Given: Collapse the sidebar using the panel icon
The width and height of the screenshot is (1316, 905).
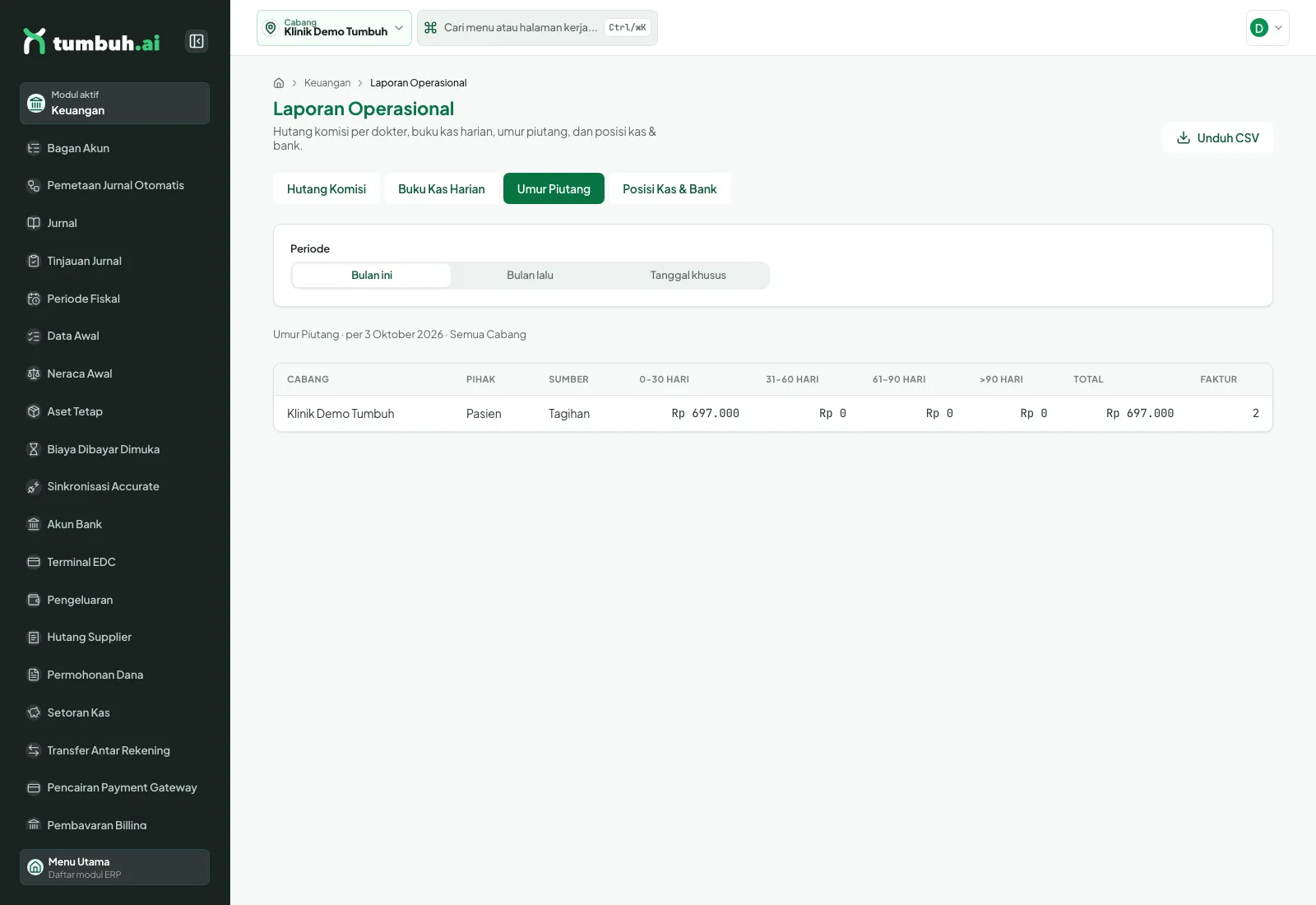Looking at the screenshot, I should click(197, 41).
